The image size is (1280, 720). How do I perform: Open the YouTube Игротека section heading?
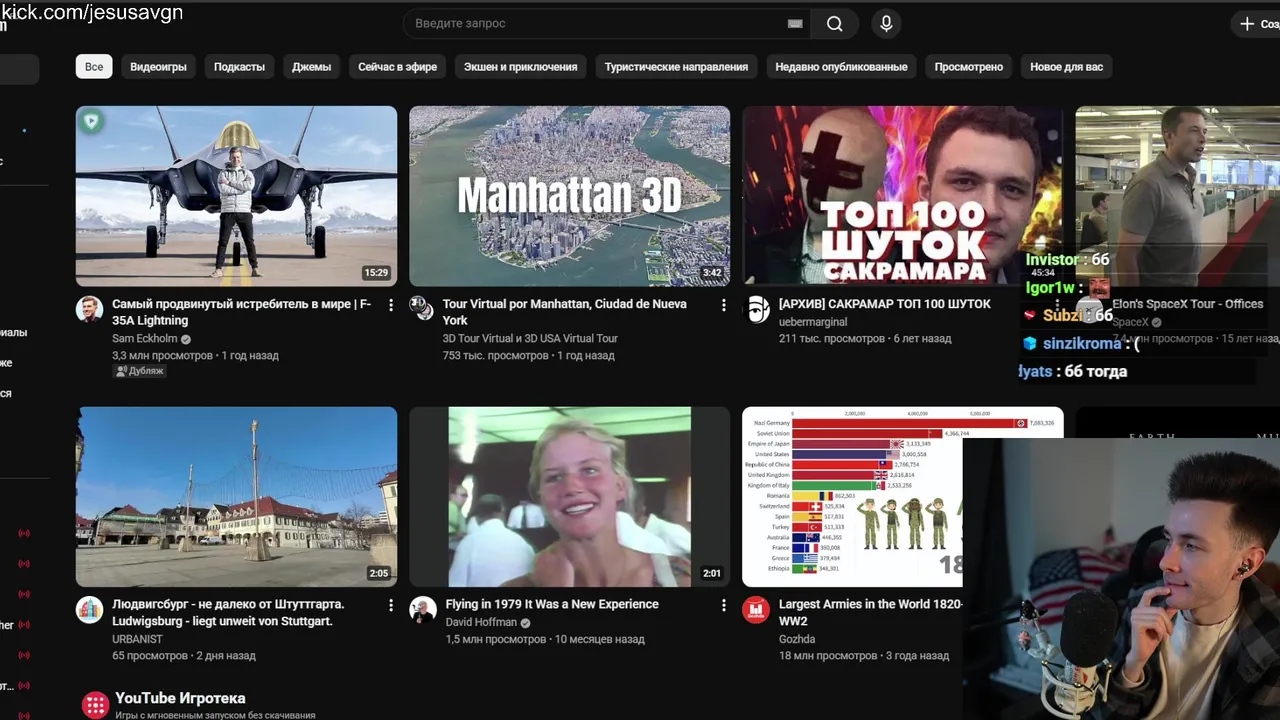(x=180, y=698)
